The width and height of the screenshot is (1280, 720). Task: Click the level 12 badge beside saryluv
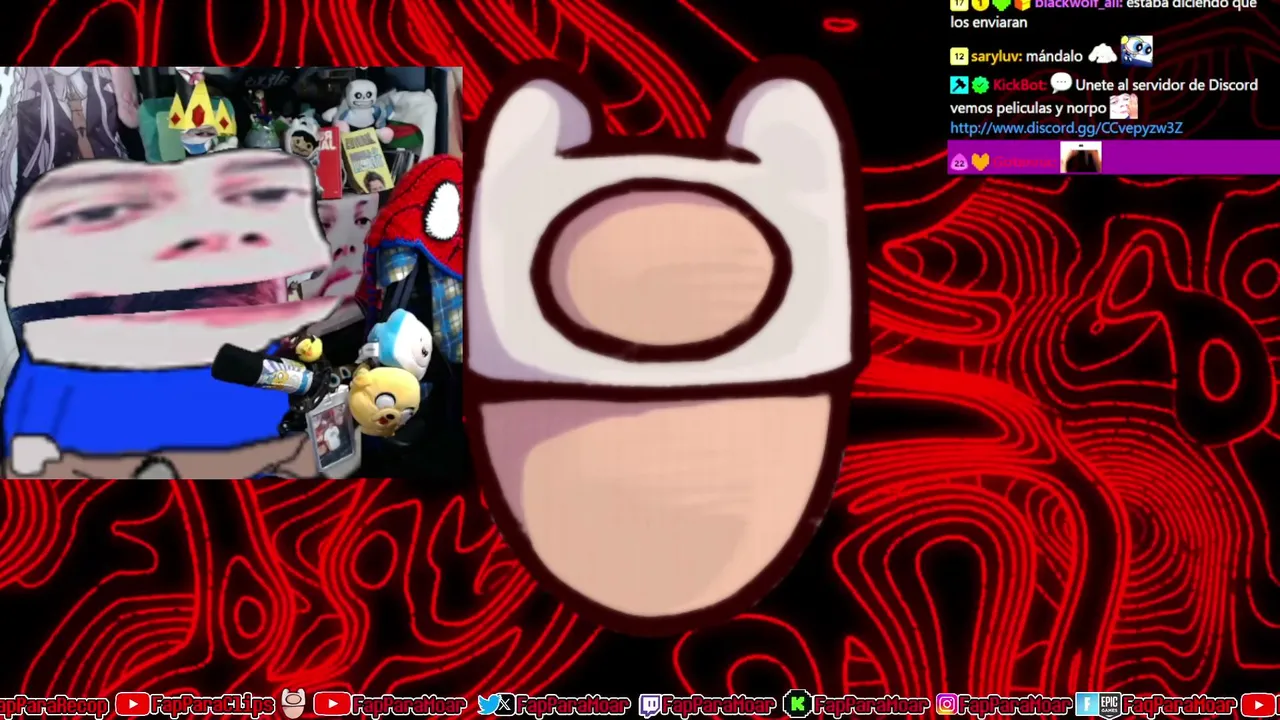(x=959, y=57)
